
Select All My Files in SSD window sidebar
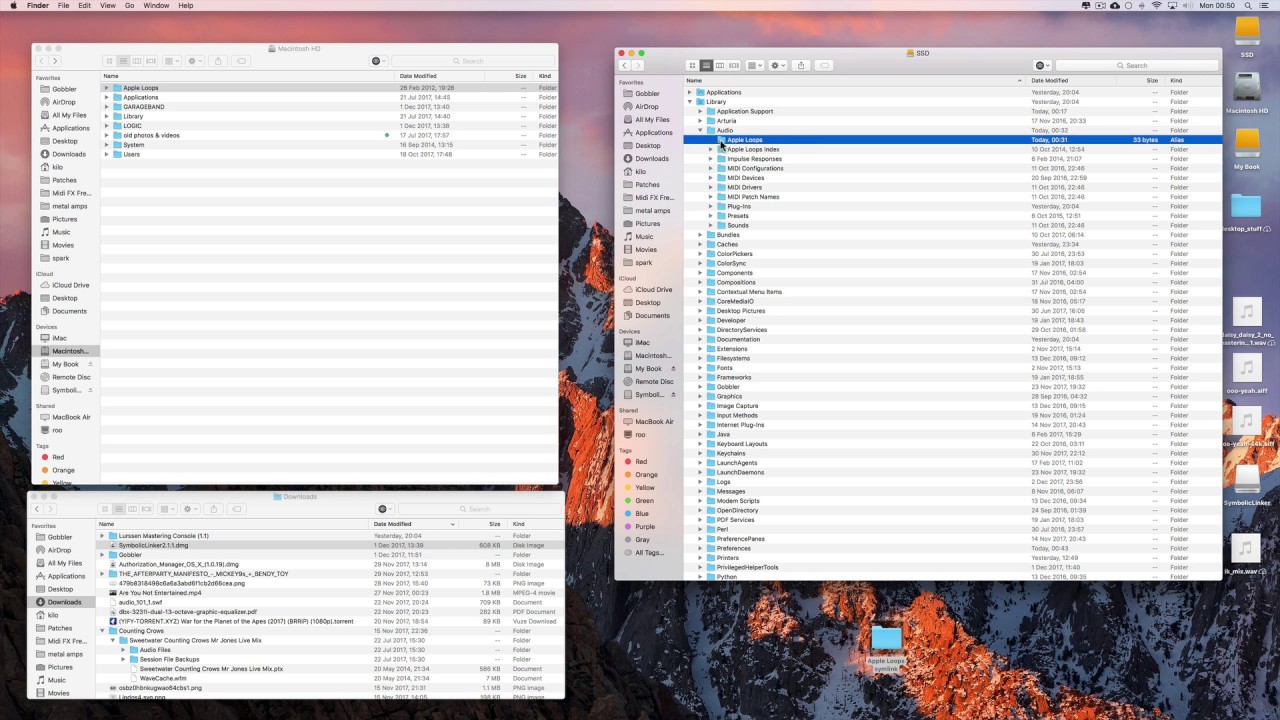coord(652,120)
